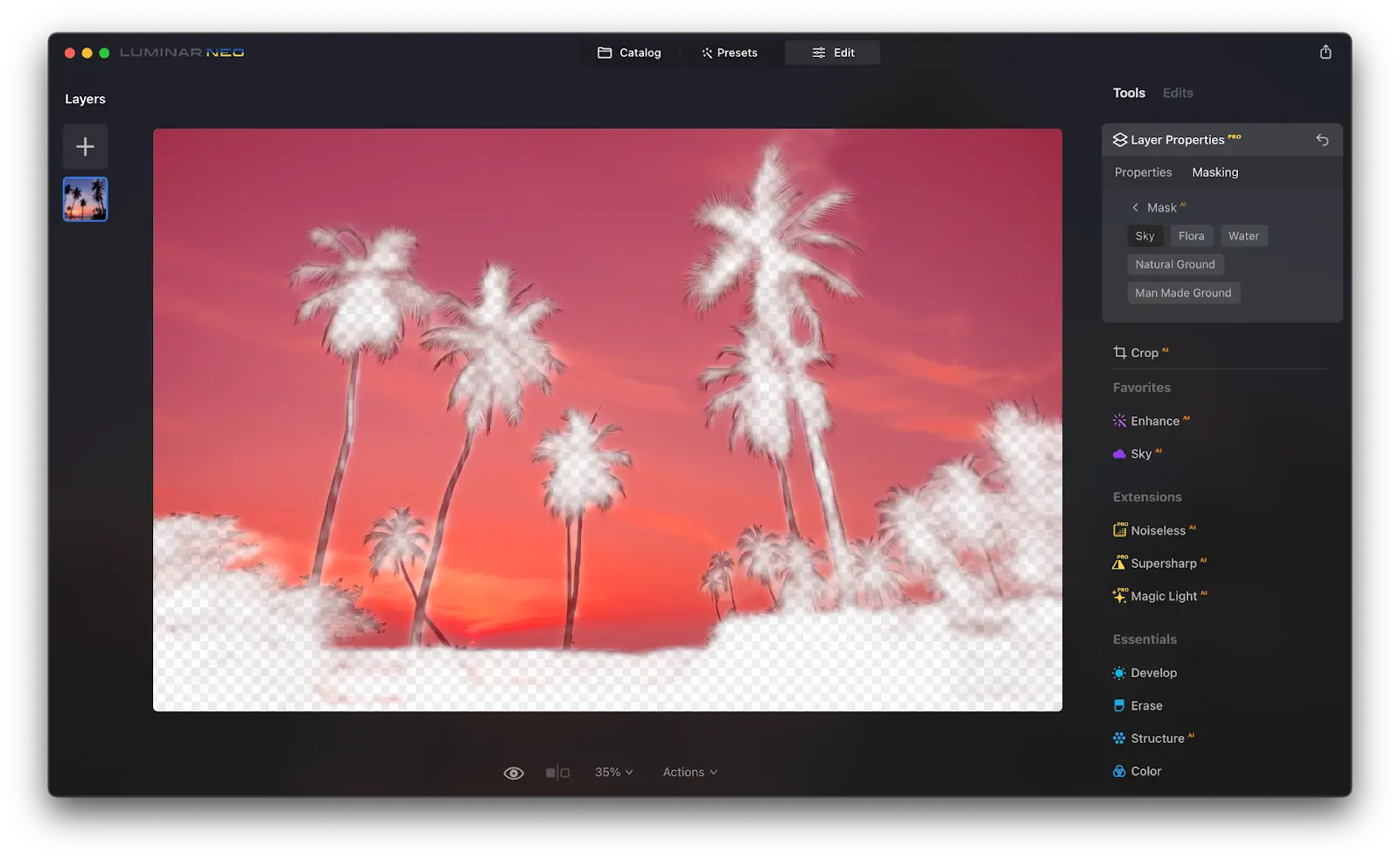Open the Catalog tab
This screenshot has width=1400, height=861.
point(629,52)
